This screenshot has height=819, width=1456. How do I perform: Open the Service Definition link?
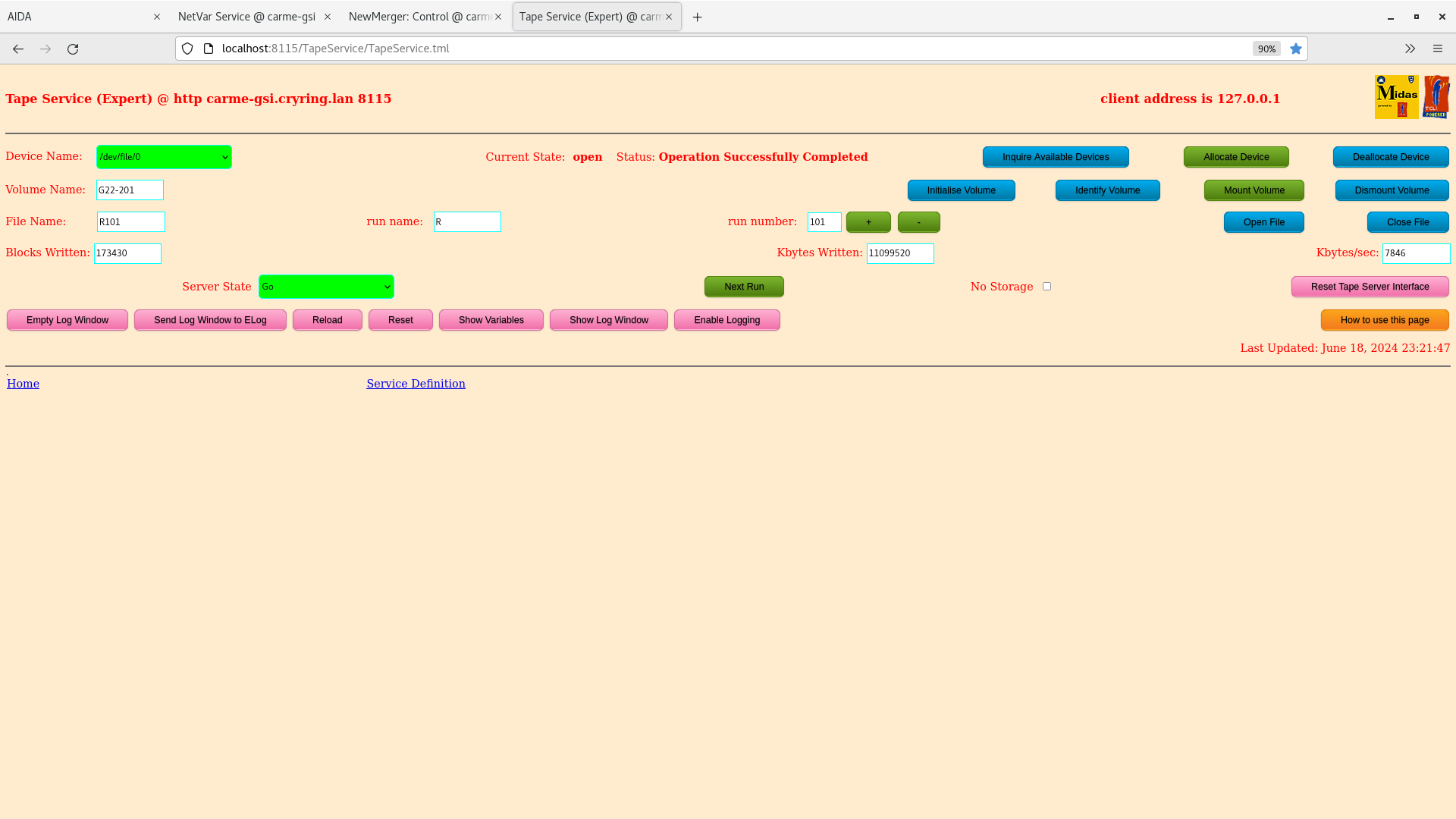click(x=415, y=383)
